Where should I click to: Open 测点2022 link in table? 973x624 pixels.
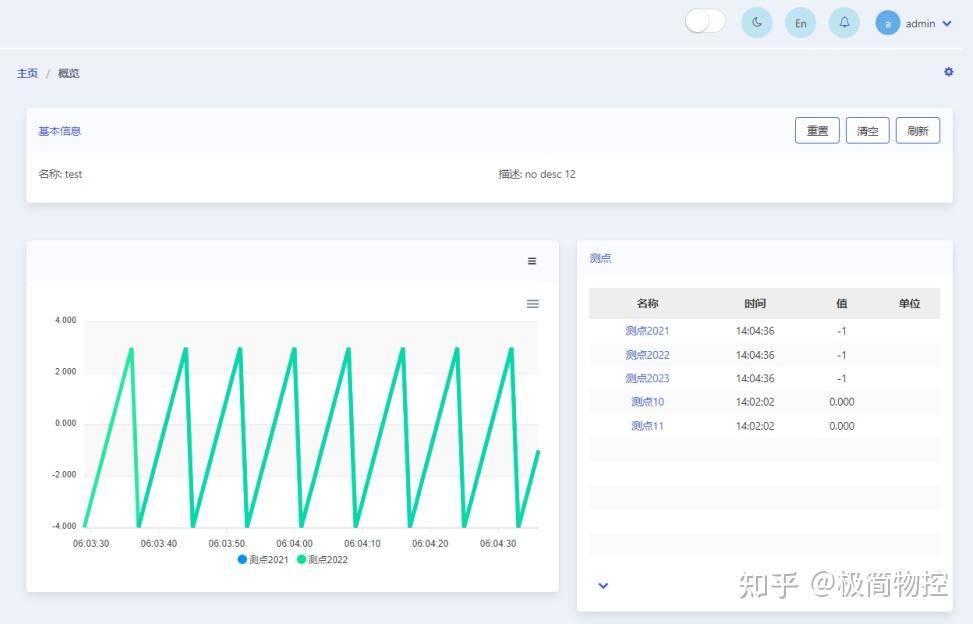647,355
